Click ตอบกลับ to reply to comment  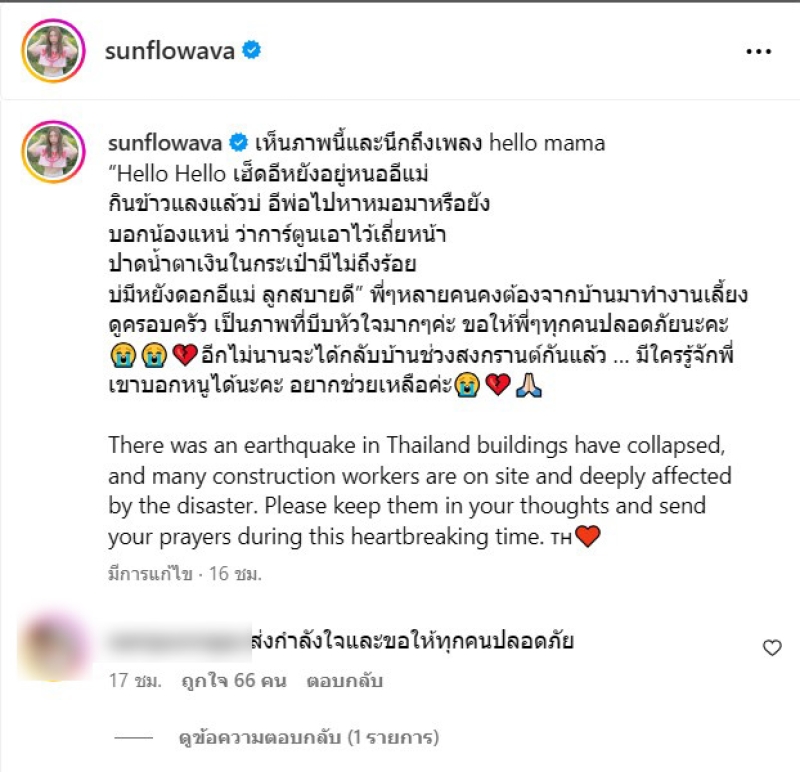pyautogui.click(x=344, y=681)
